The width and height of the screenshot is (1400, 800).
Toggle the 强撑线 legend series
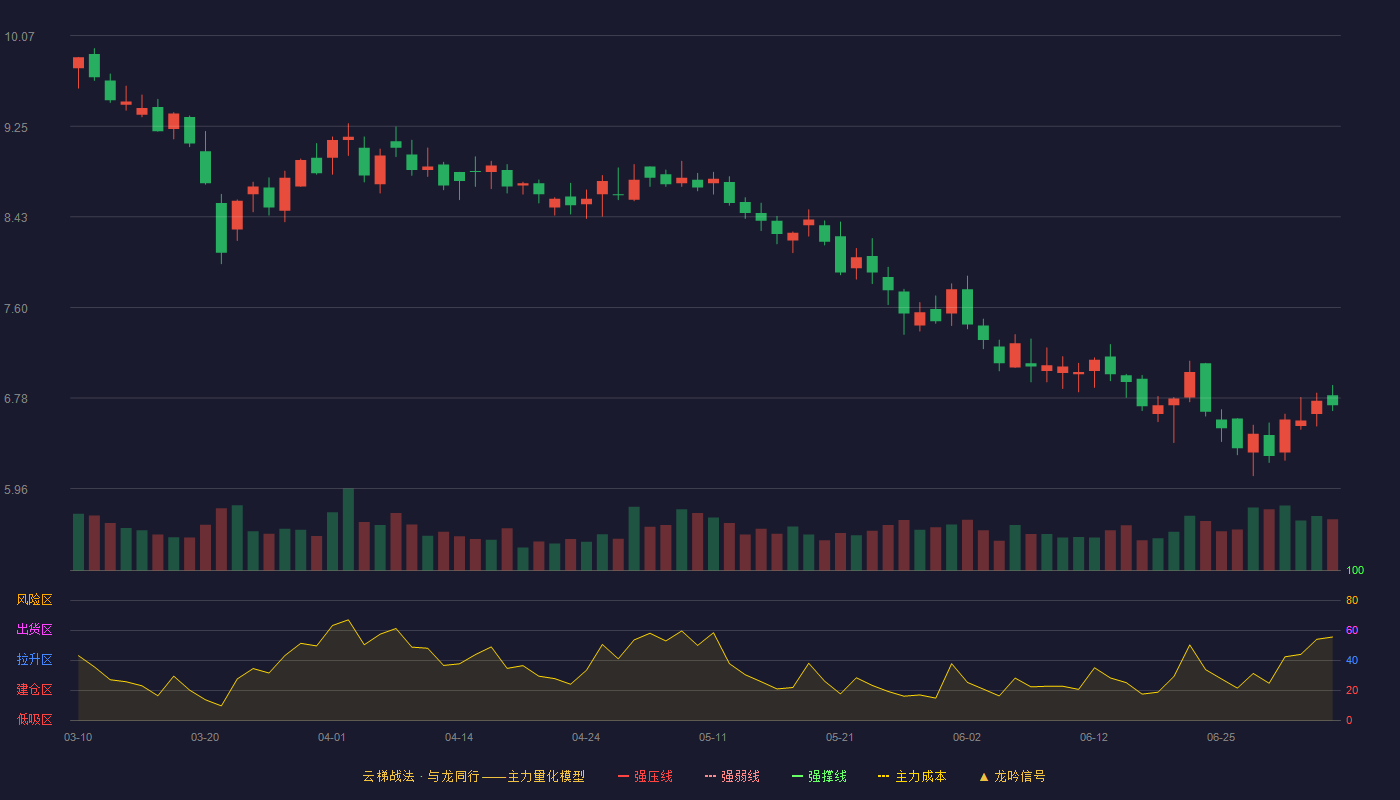tap(819, 776)
